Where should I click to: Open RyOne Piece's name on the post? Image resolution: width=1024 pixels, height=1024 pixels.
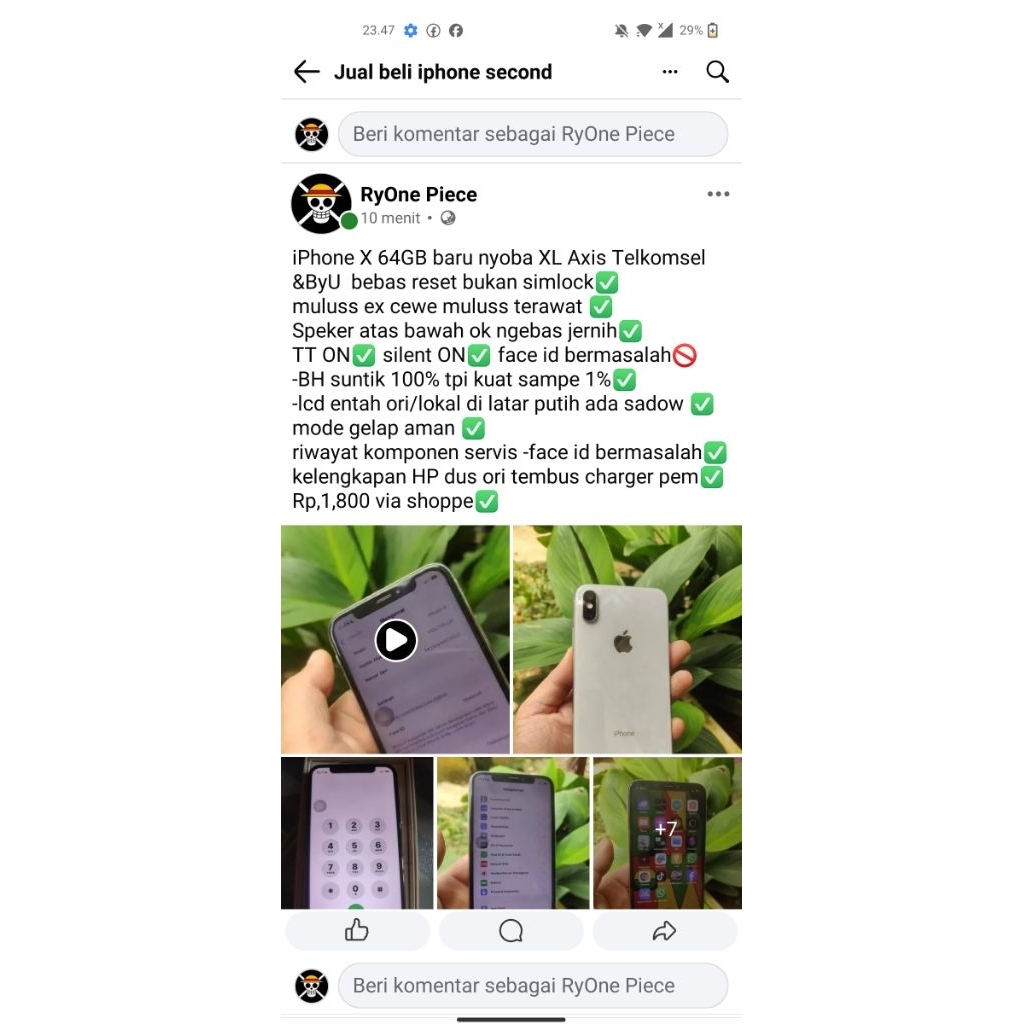(418, 193)
